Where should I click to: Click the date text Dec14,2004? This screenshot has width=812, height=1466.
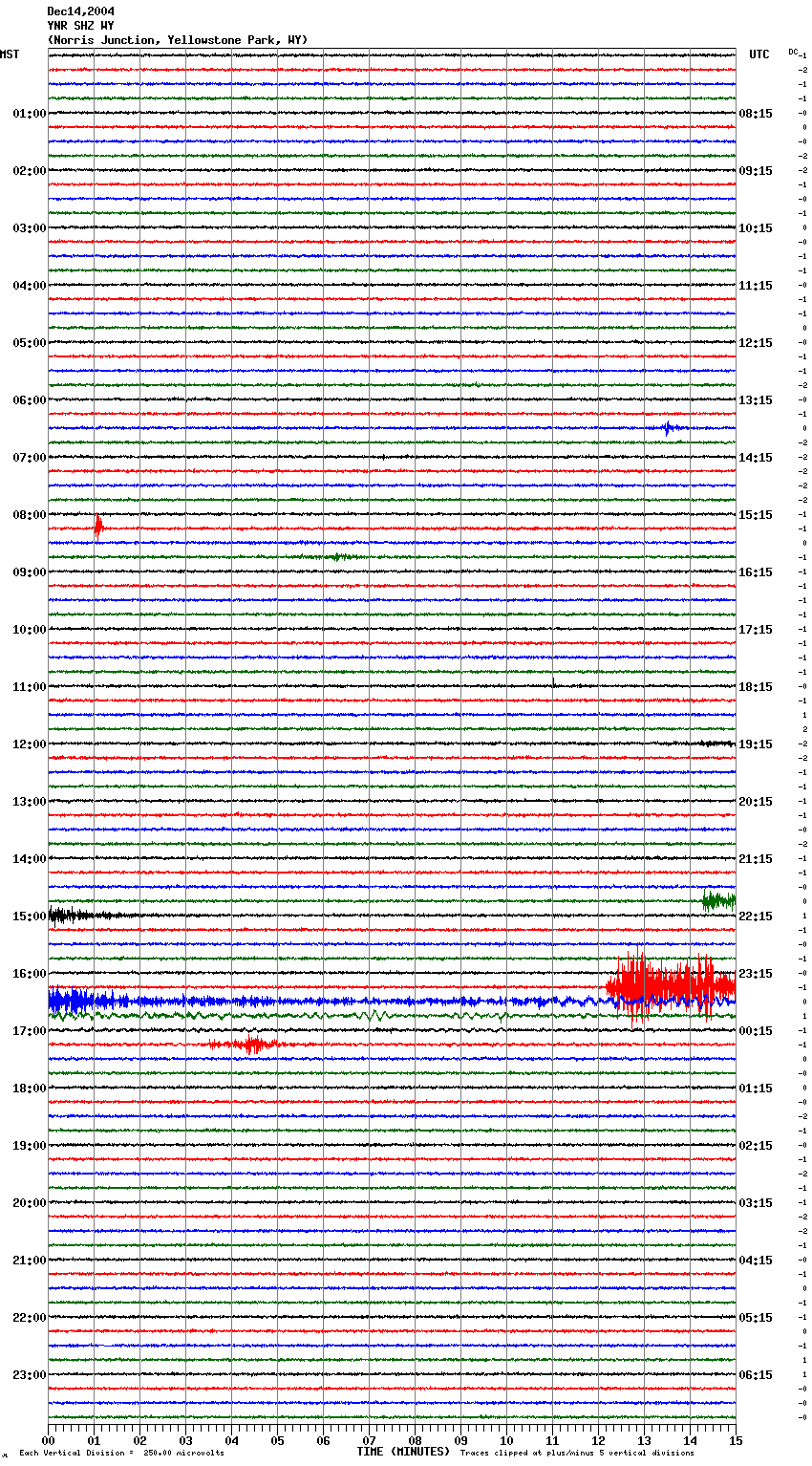click(x=80, y=11)
